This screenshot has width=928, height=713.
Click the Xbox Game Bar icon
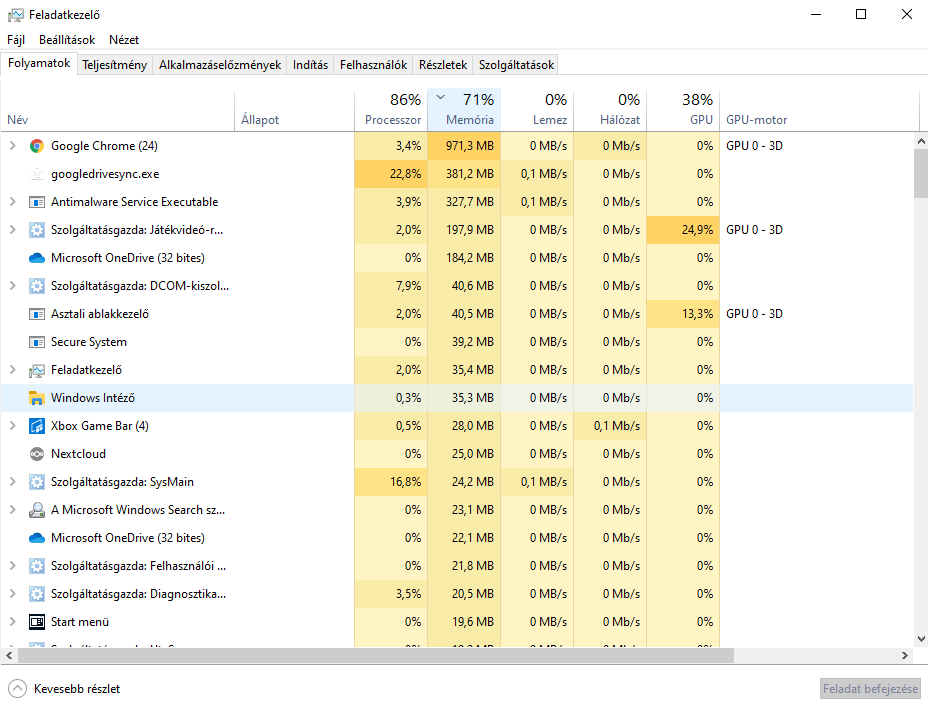point(37,426)
